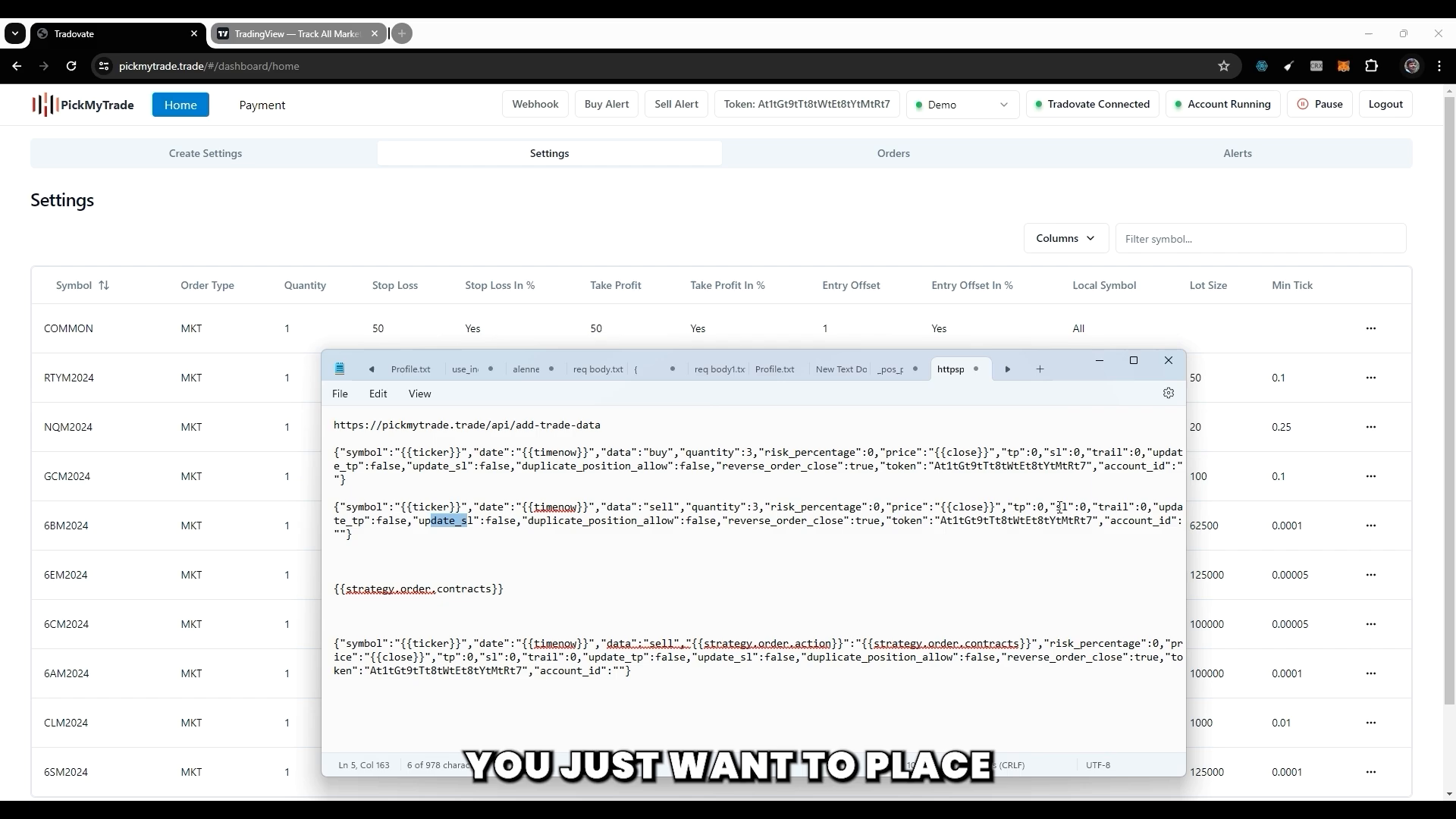Enable the Orders section tab view
1456x819 pixels.
(894, 152)
